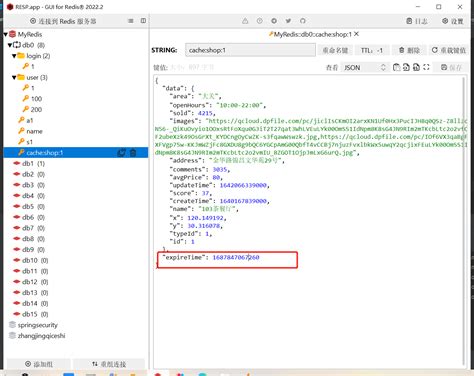Image resolution: width=474 pixels, height=376 pixels.
Task: Collapse the login namespace folder
Action: pyautogui.click(x=14, y=56)
